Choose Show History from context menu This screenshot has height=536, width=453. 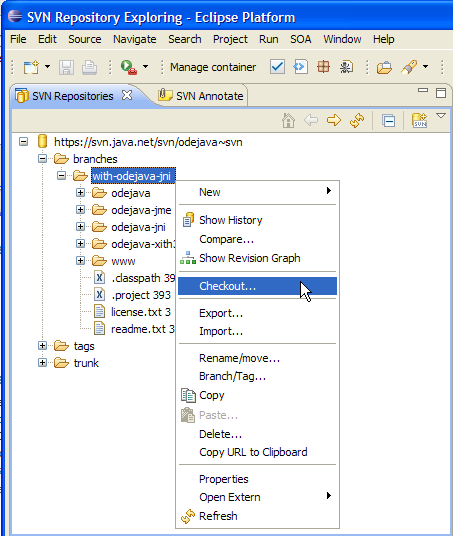pyautogui.click(x=257, y=220)
